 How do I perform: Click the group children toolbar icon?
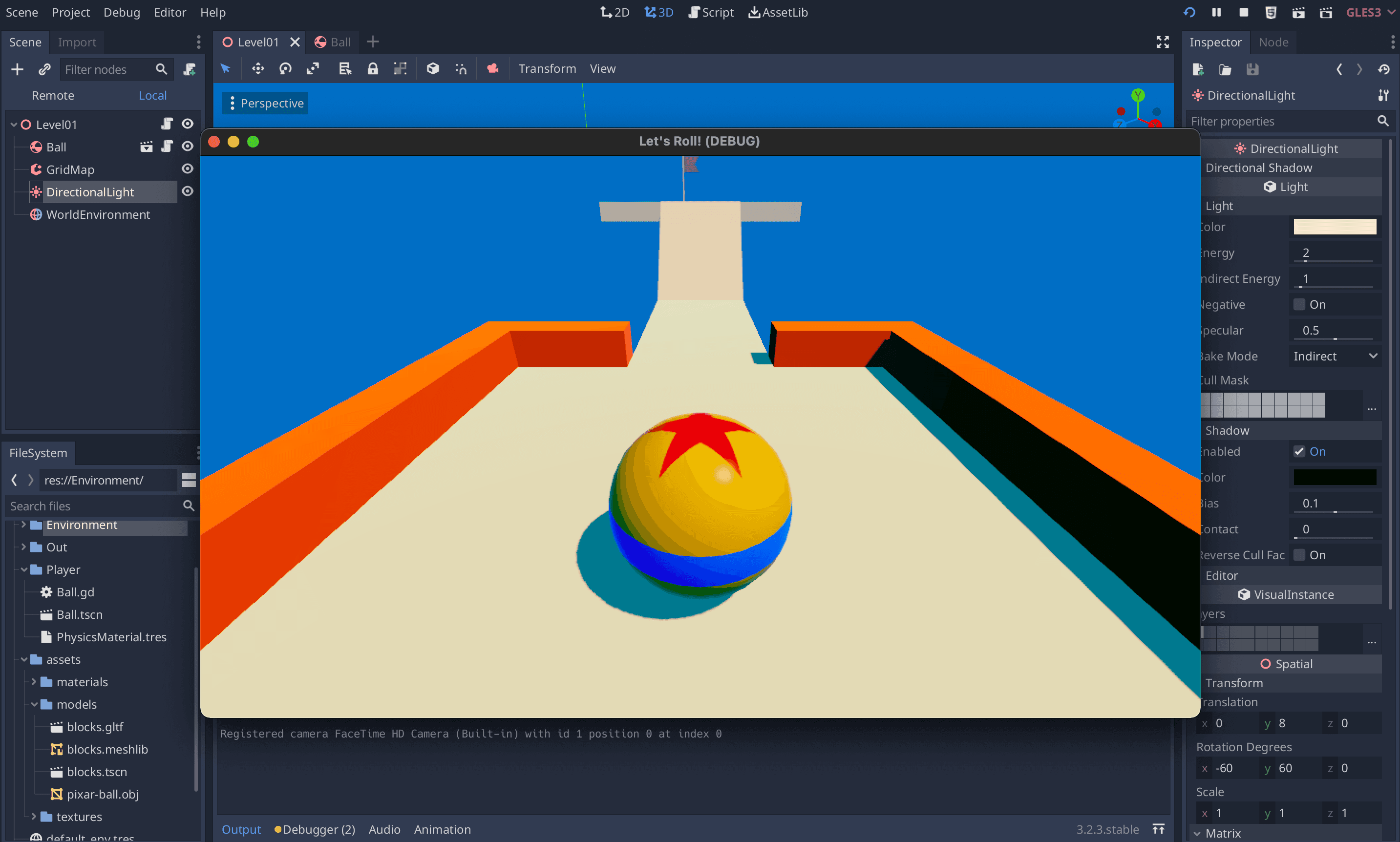[400, 69]
